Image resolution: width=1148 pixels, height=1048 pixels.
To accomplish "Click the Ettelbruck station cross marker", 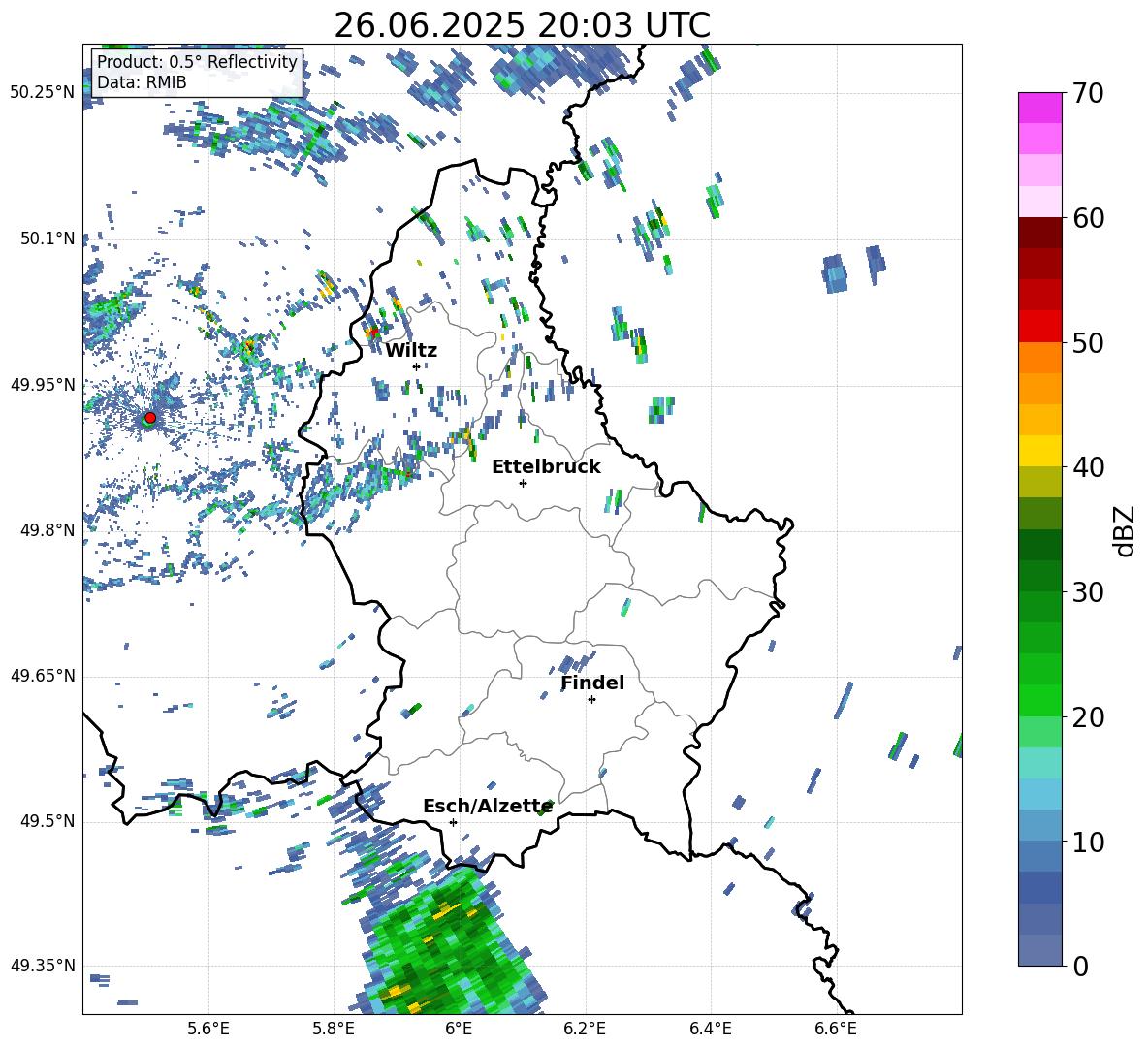I will (523, 483).
